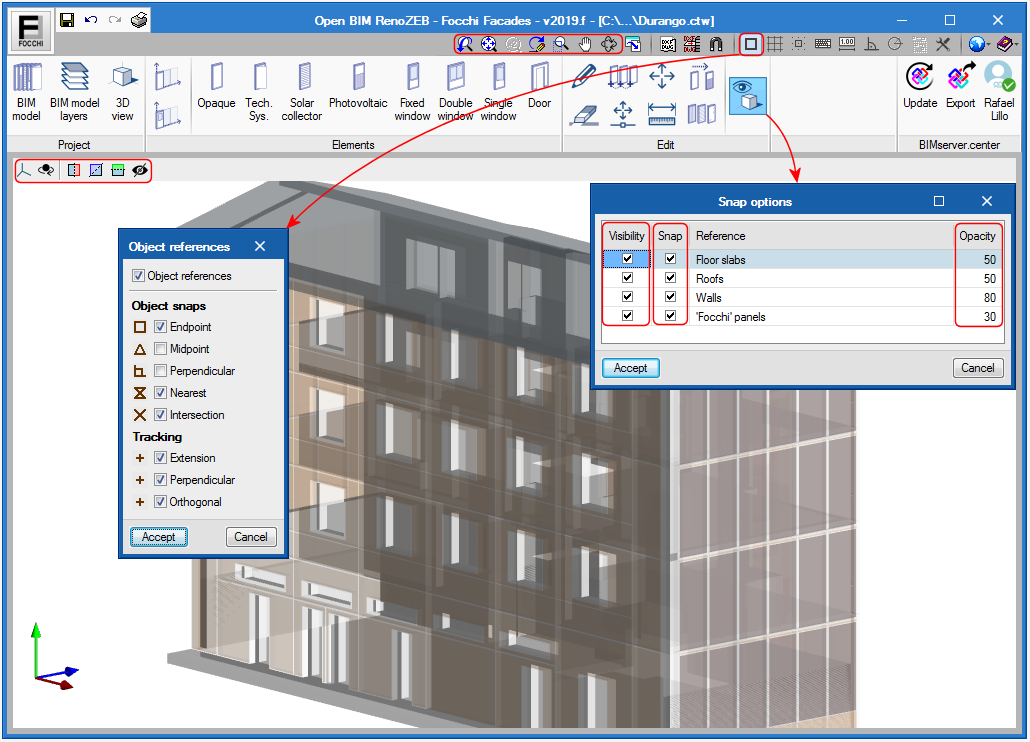Open Snap options eye-cube button
This screenshot has width=1030, height=742.
click(x=748, y=96)
